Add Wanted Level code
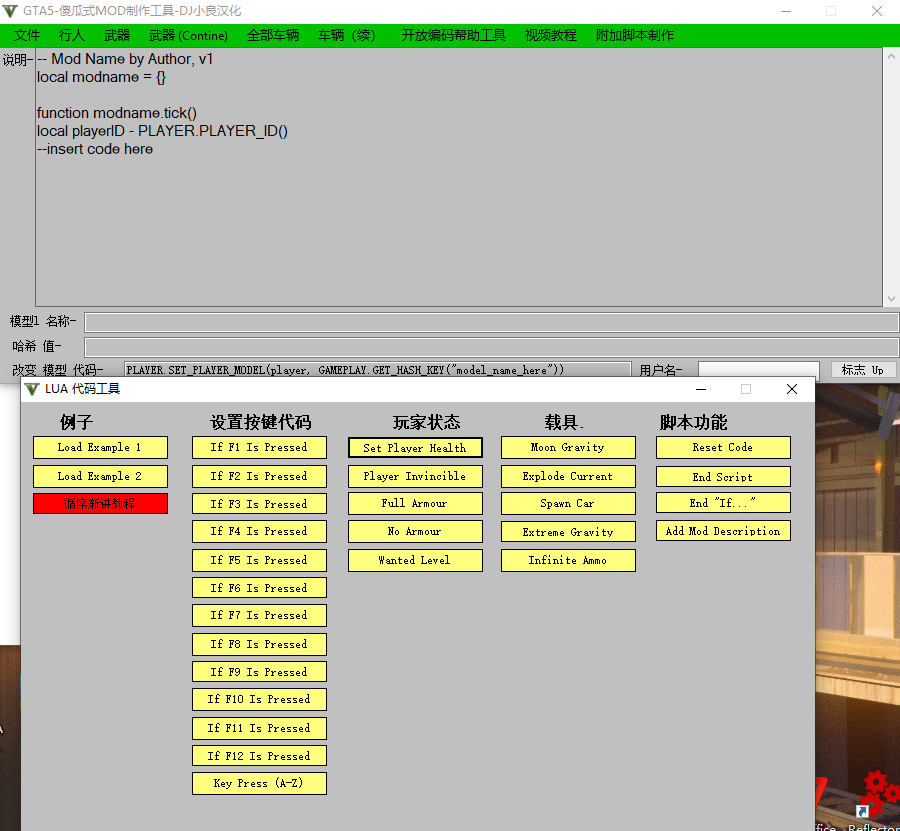The width and height of the screenshot is (900, 831). (415, 560)
